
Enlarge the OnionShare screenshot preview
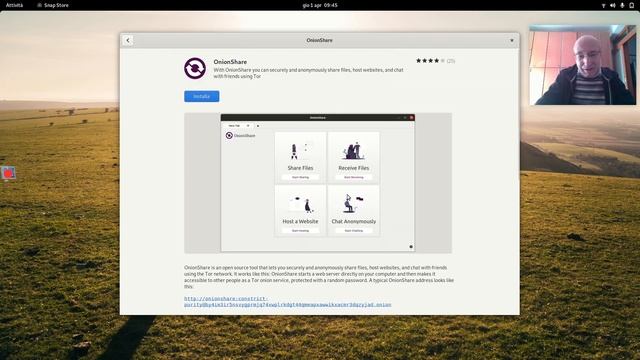[318, 183]
